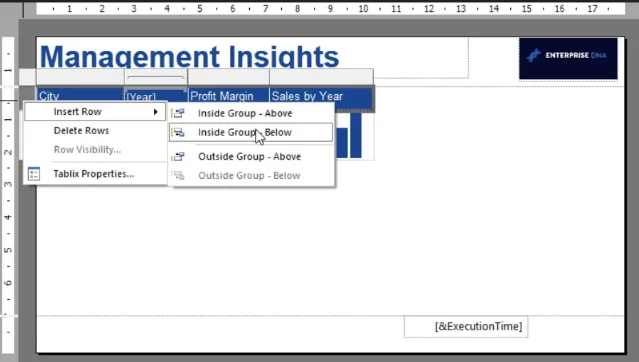This screenshot has height=362, width=639.
Task: Click the Outside Group - Above icon
Action: 178,157
